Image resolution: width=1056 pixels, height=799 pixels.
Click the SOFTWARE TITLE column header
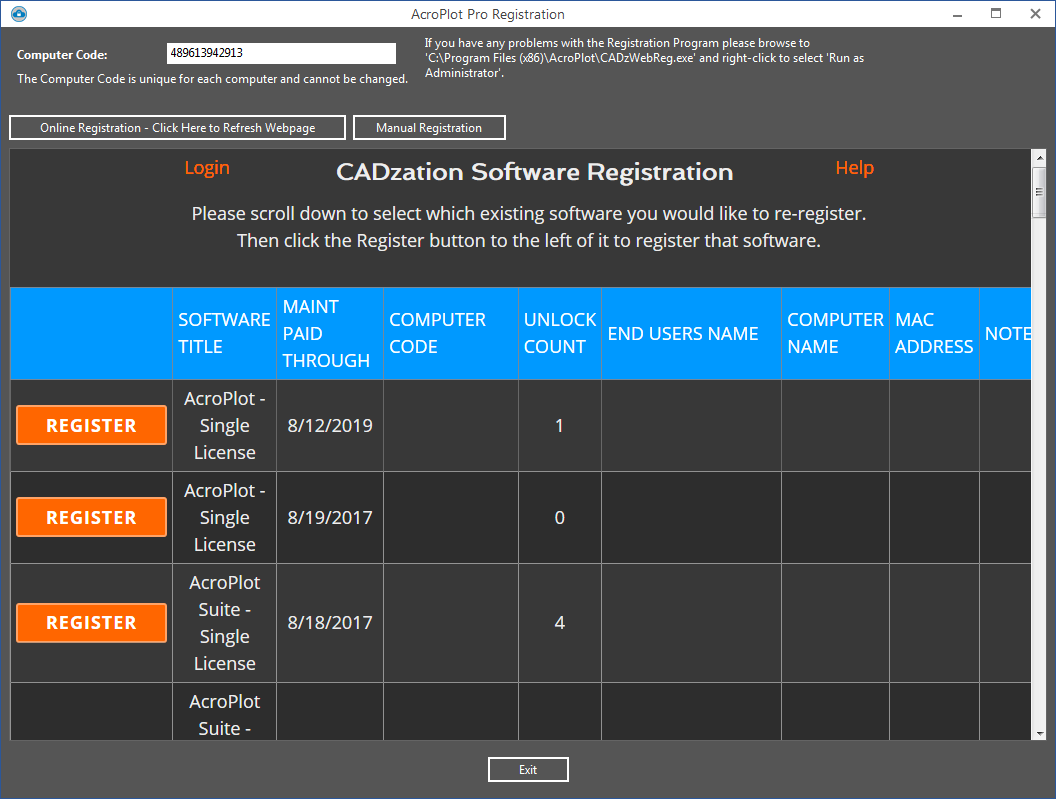coord(224,333)
